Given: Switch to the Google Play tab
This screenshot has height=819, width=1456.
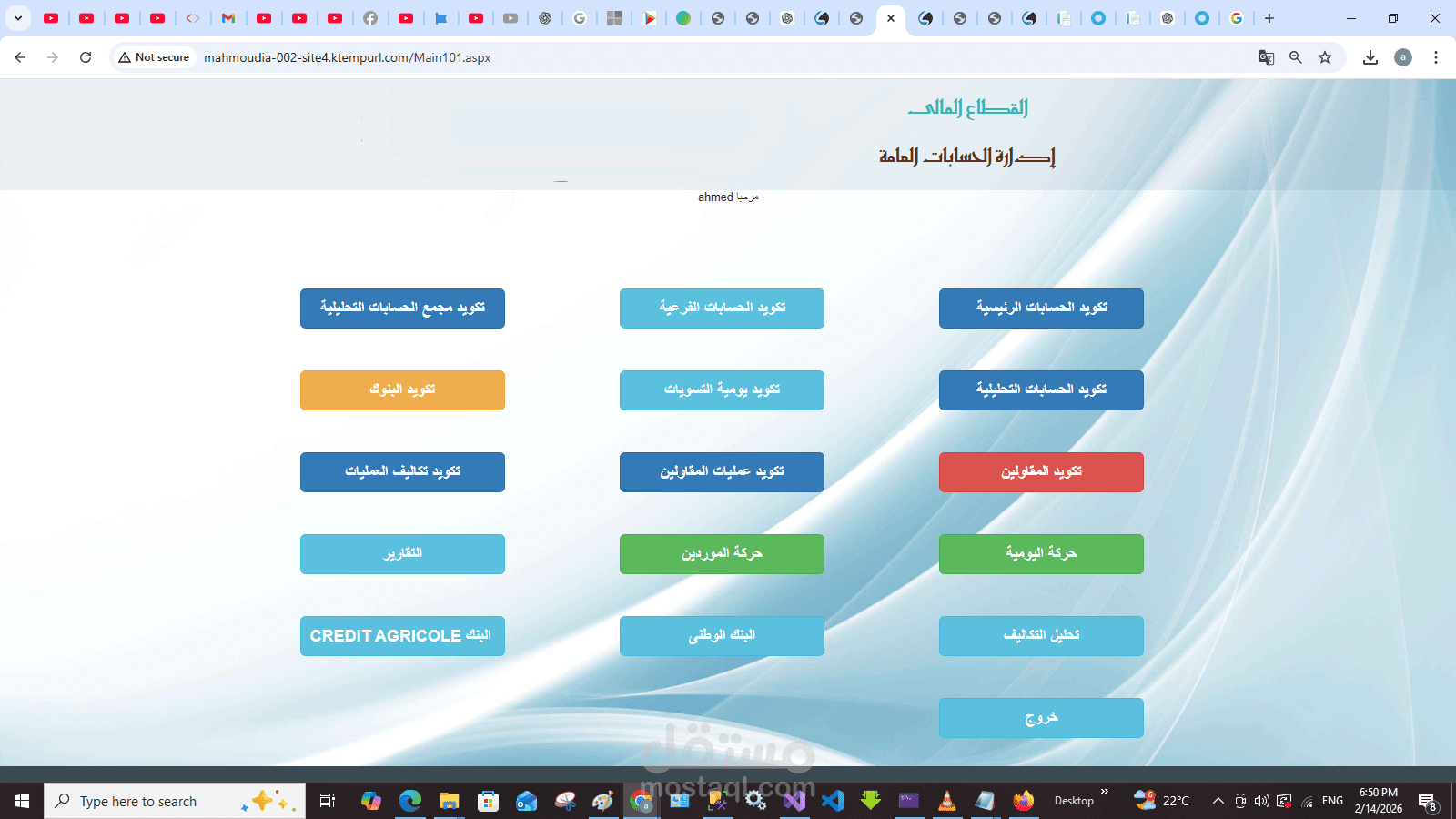Looking at the screenshot, I should (649, 18).
